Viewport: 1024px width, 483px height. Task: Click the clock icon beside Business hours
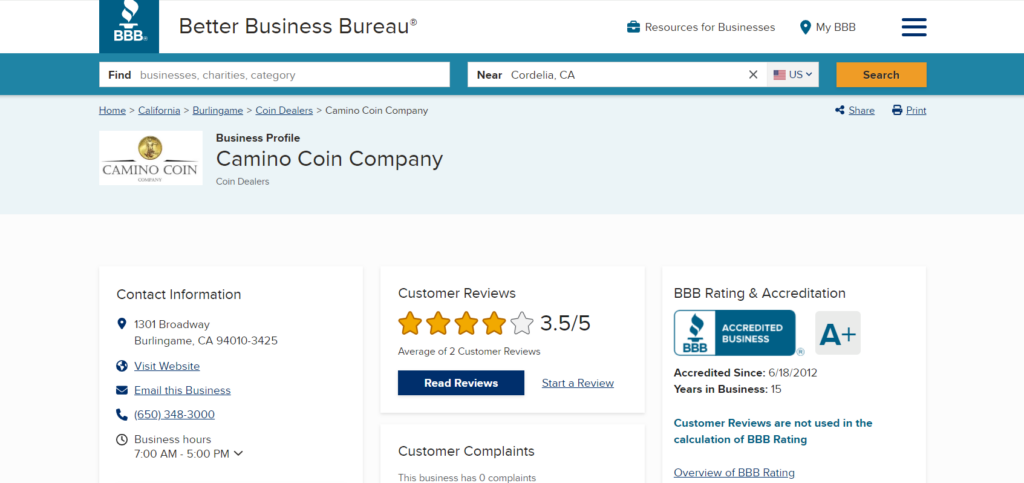[121, 439]
